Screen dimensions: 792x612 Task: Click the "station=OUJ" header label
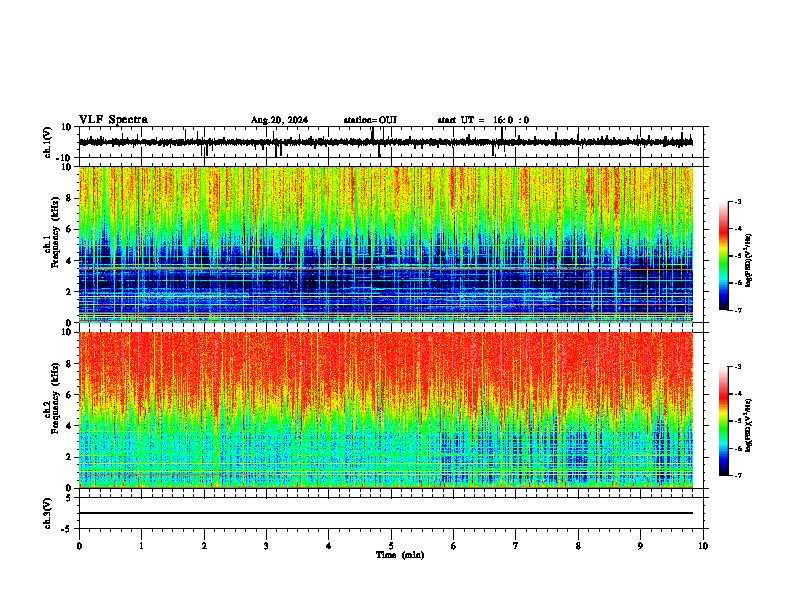click(x=370, y=120)
